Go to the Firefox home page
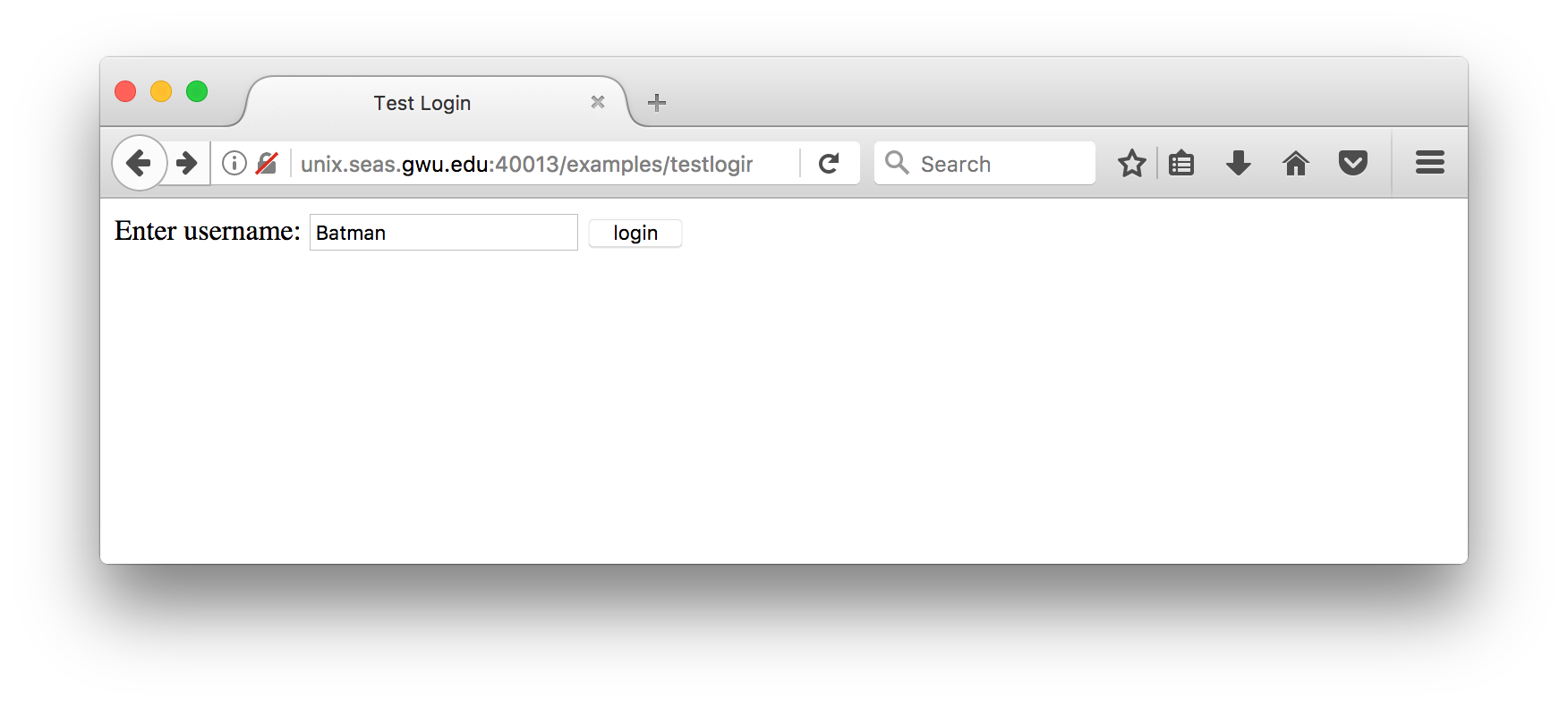1568x707 pixels. coord(1295,163)
